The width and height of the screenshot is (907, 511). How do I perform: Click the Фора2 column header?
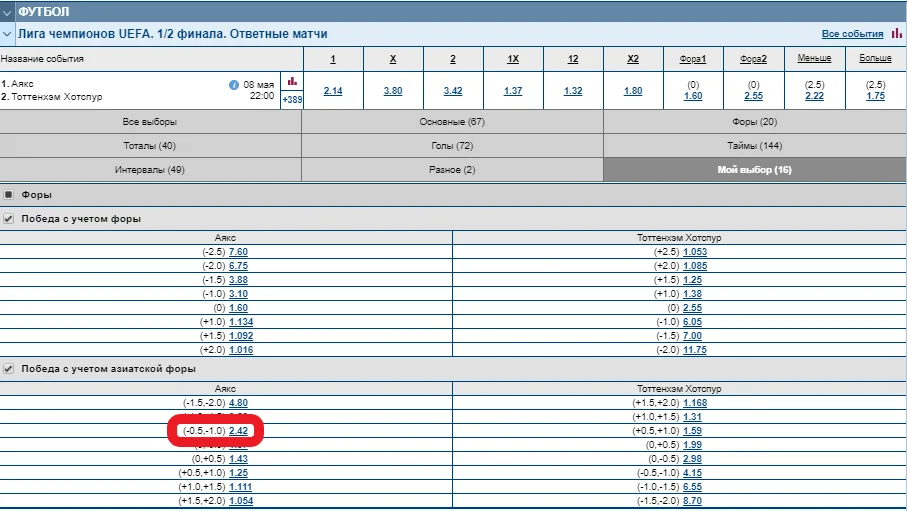pos(753,59)
